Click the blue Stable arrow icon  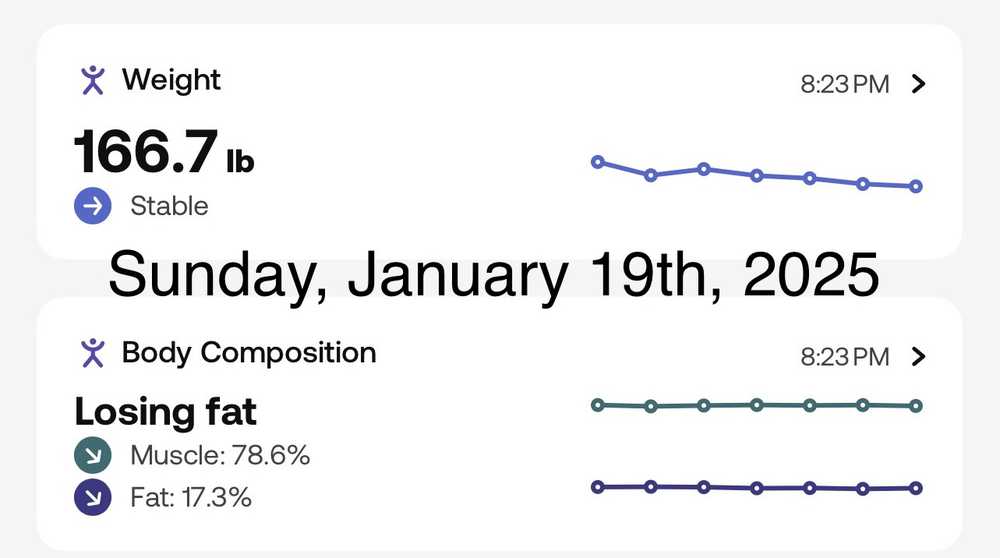coord(93,206)
